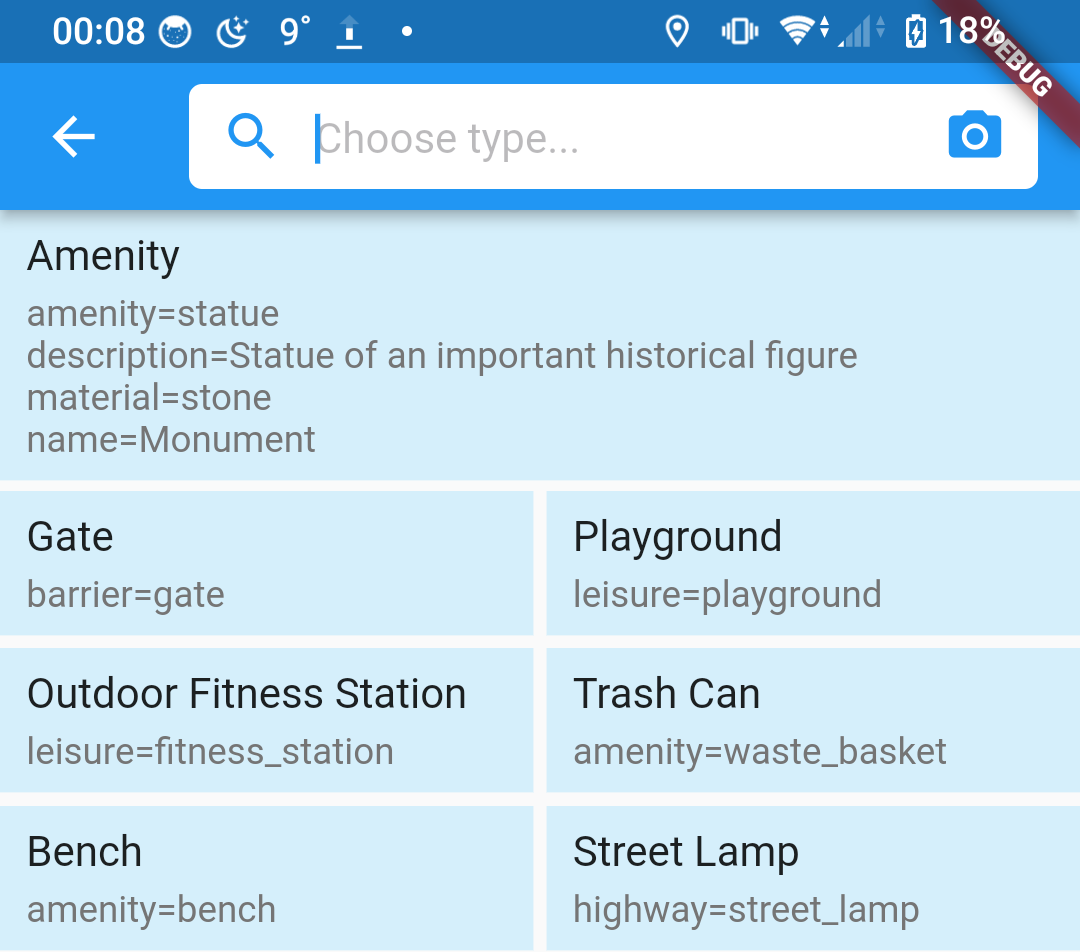Tap the back arrow icon
The image size is (1080, 952).
(74, 136)
